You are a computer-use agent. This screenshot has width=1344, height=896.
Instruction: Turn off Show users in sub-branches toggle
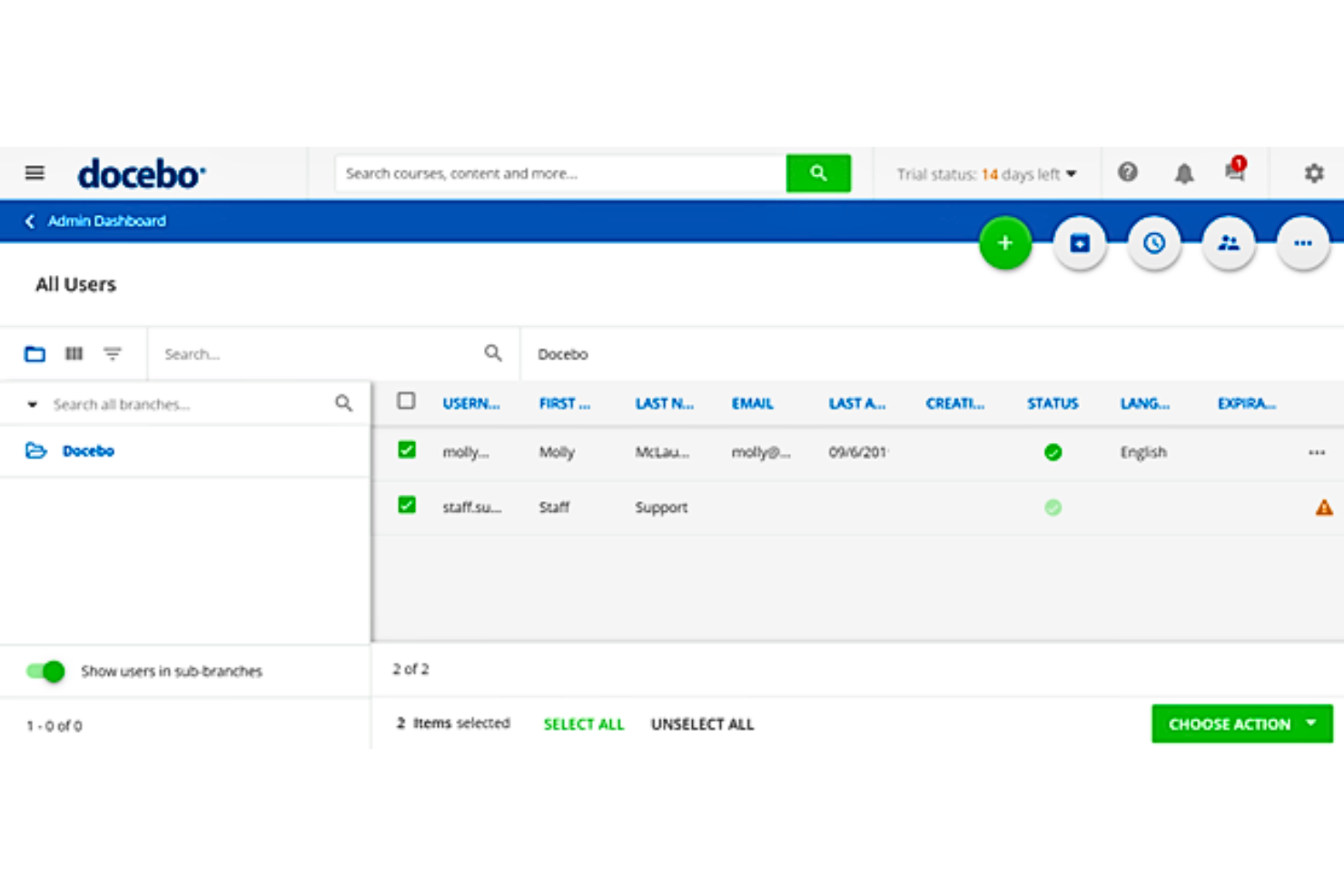point(45,671)
